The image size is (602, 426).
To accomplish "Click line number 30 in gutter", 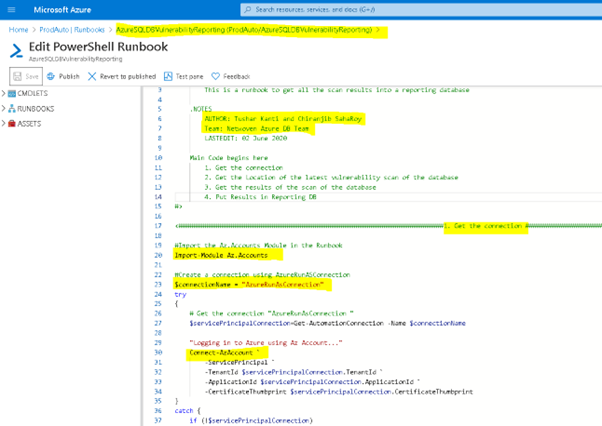I will click(x=158, y=352).
